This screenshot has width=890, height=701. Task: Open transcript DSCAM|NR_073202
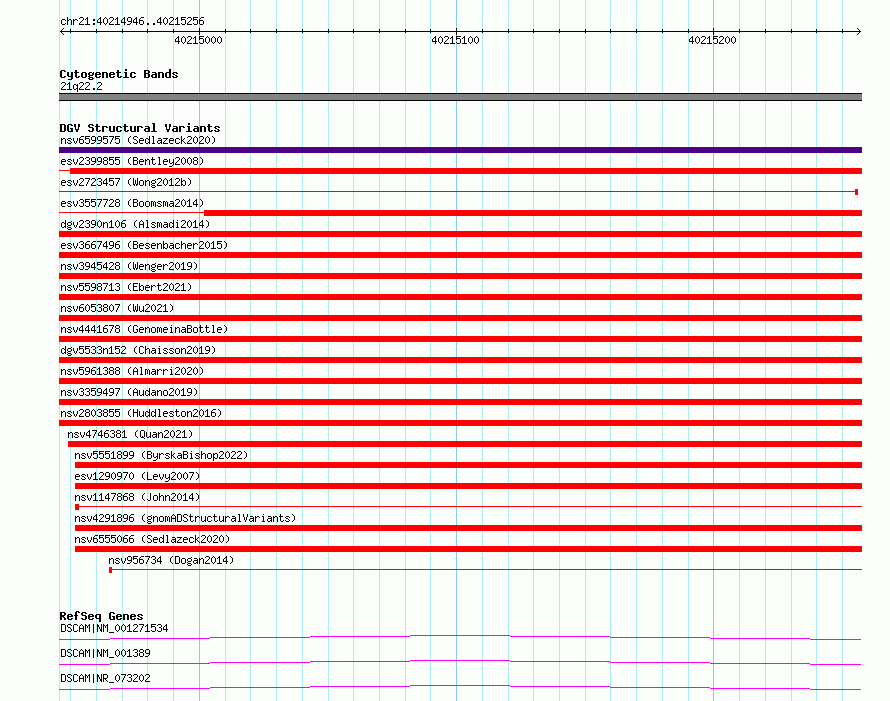click(x=105, y=678)
